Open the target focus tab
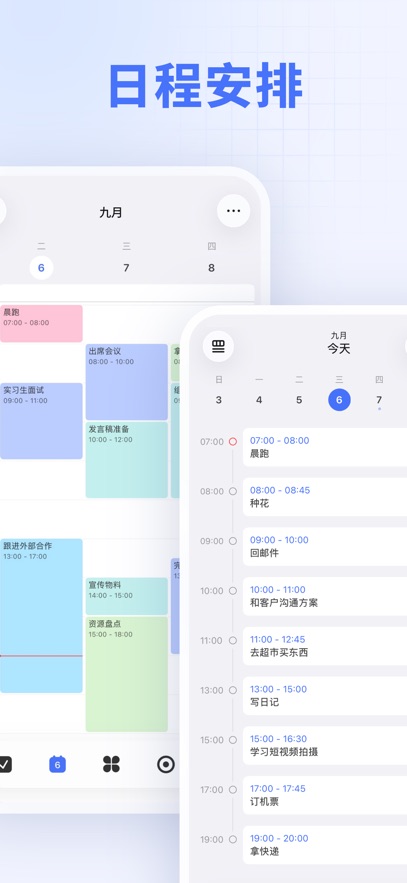This screenshot has width=407, height=883. click(x=166, y=764)
